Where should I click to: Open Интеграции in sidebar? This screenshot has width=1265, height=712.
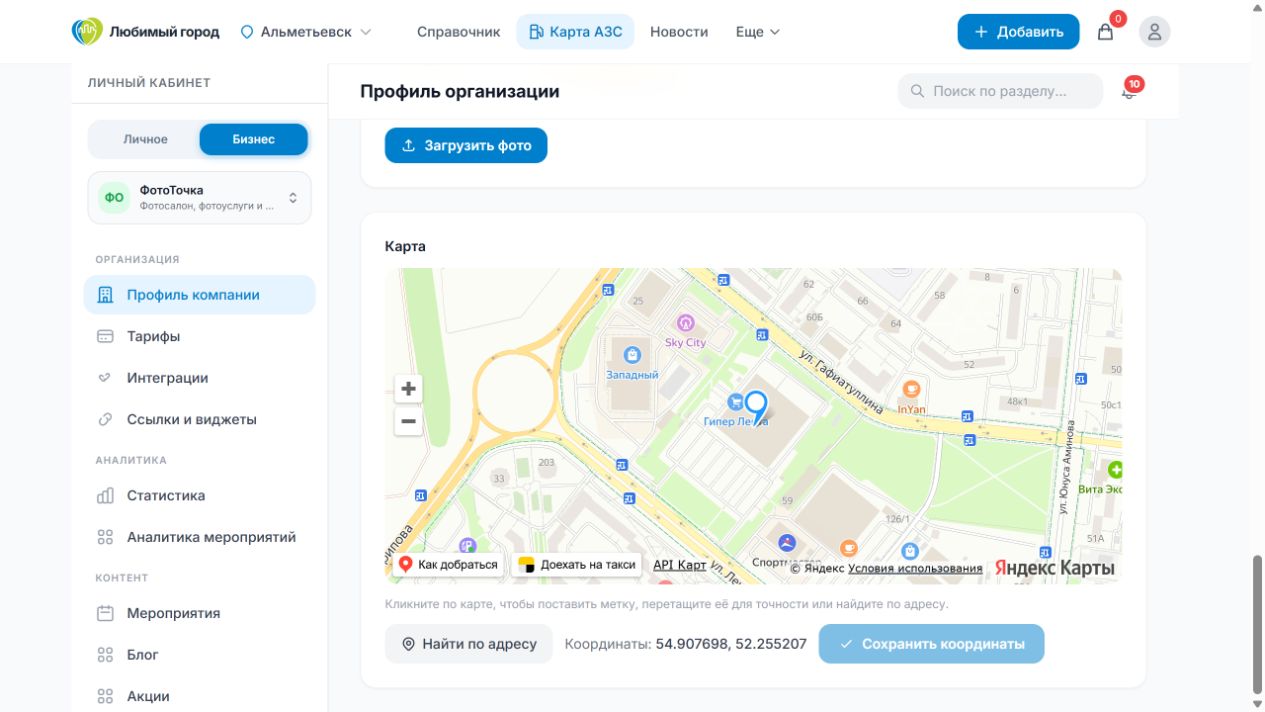click(x=200, y=378)
